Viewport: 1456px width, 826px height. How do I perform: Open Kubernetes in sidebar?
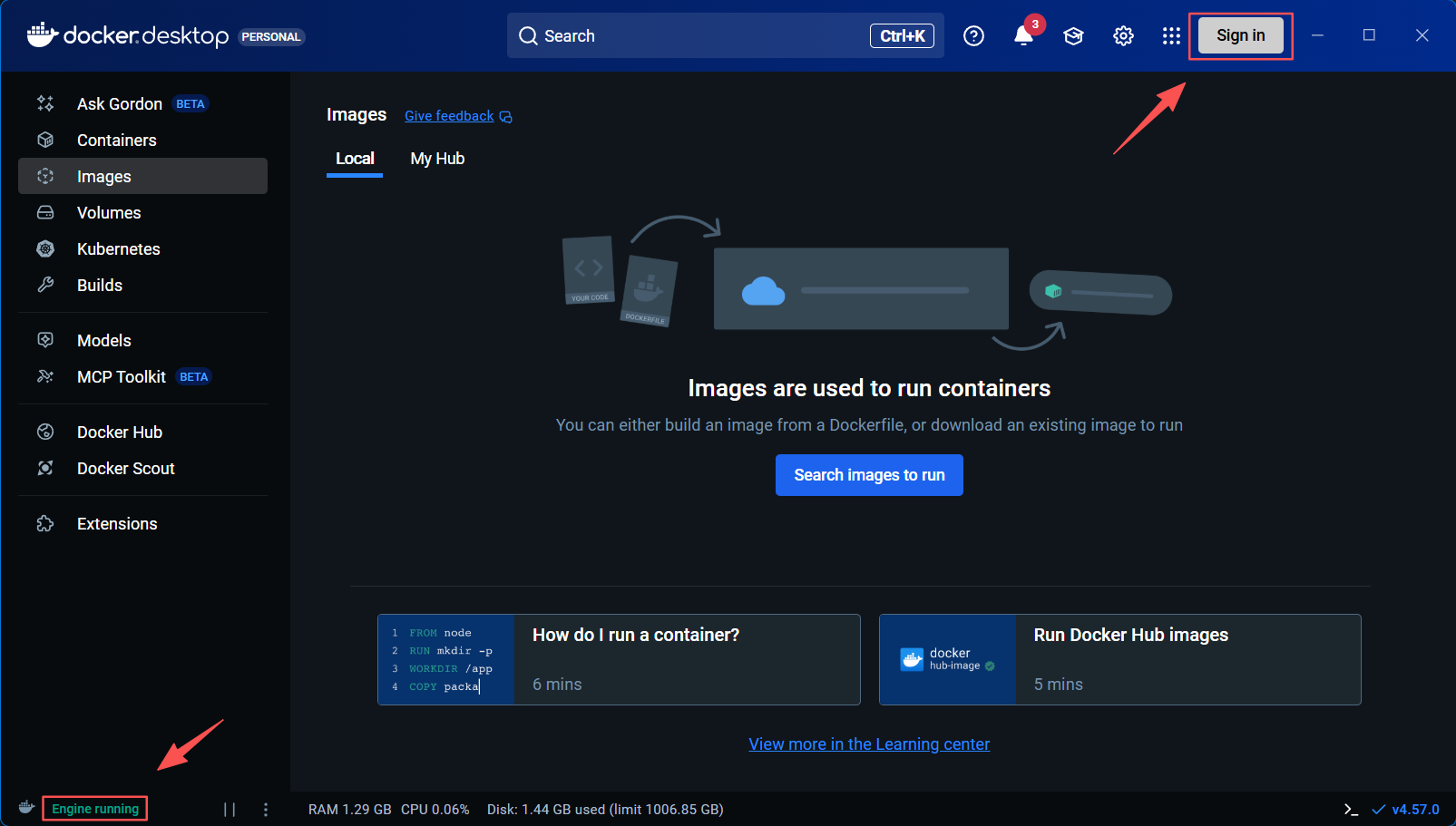pyautogui.click(x=142, y=248)
